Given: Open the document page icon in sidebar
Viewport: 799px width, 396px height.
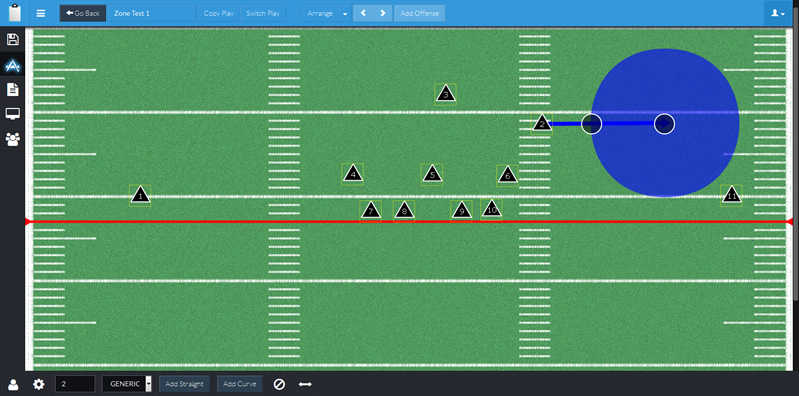Looking at the screenshot, I should point(12,90).
